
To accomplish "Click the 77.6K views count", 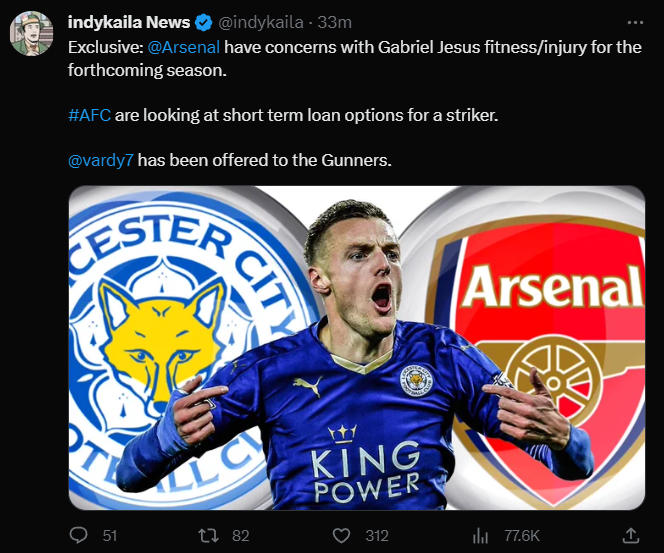I will [520, 535].
